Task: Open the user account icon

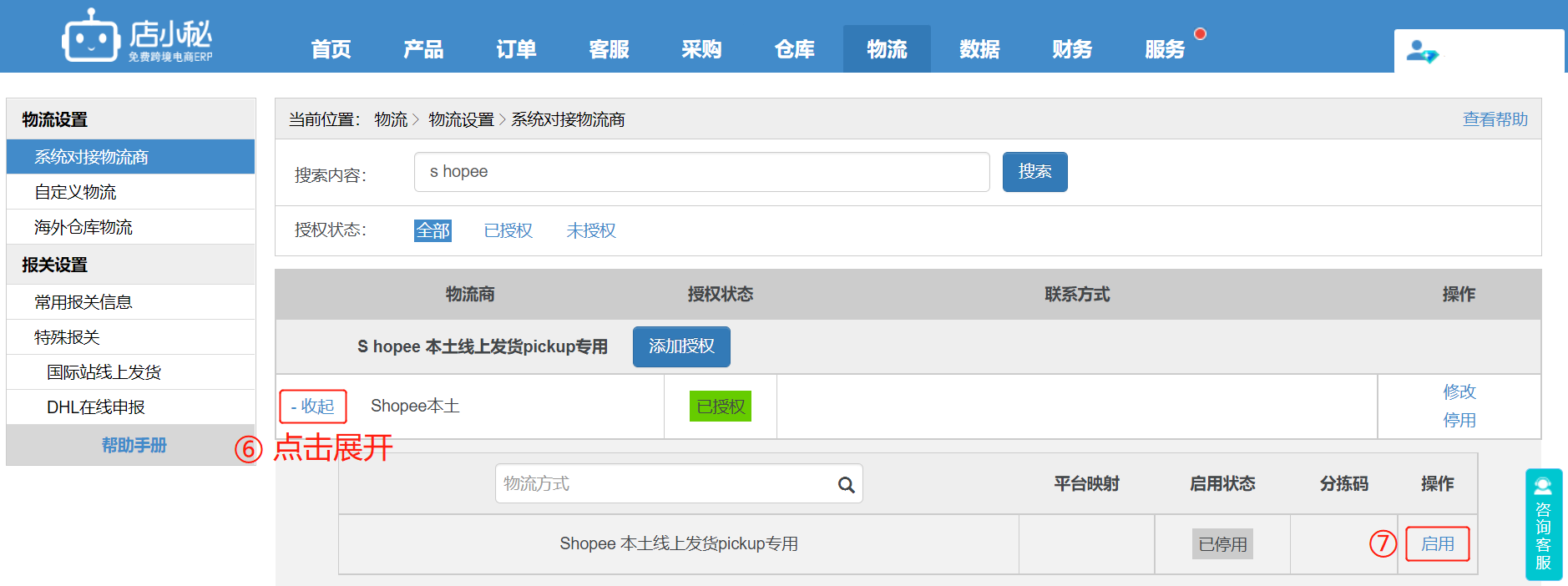Action: pos(1422,52)
